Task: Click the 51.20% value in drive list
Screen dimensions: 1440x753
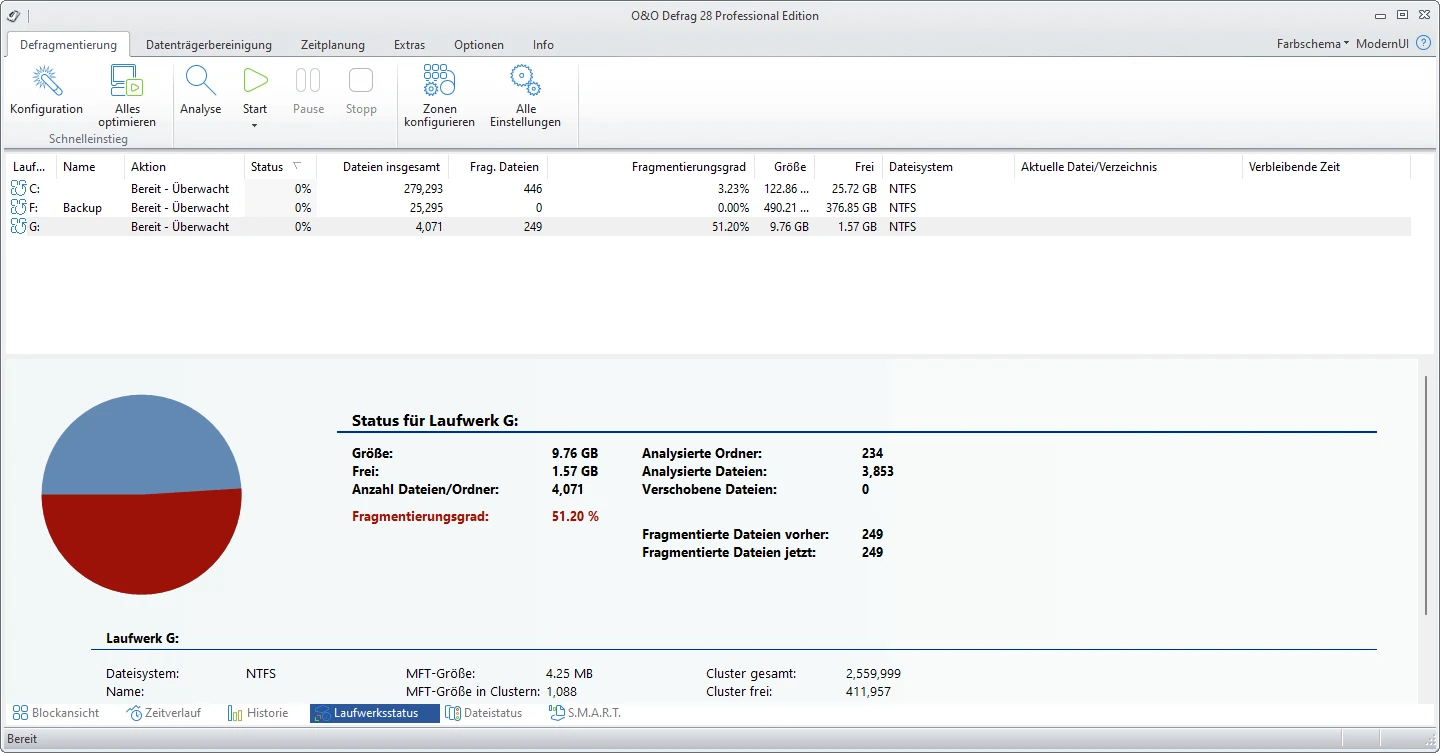Action: click(x=729, y=227)
